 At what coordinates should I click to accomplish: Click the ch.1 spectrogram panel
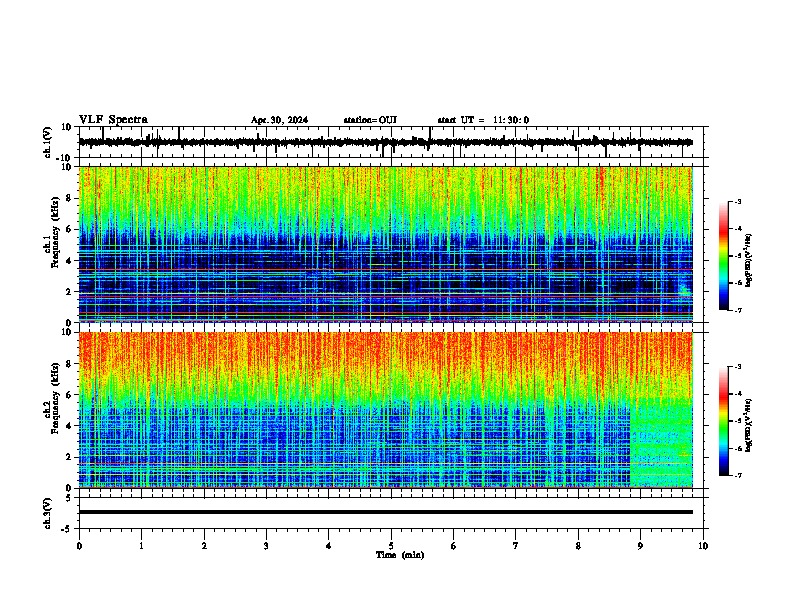385,244
